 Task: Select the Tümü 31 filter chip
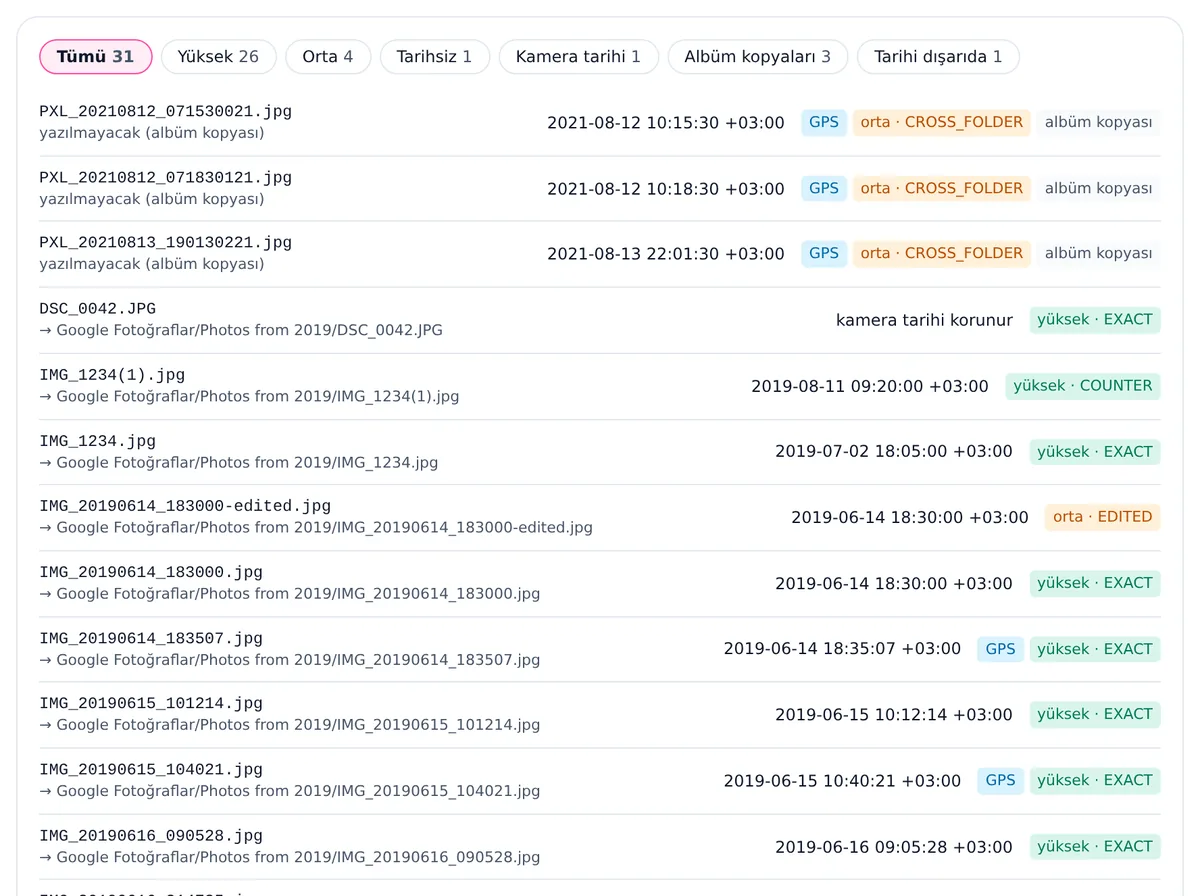(96, 57)
